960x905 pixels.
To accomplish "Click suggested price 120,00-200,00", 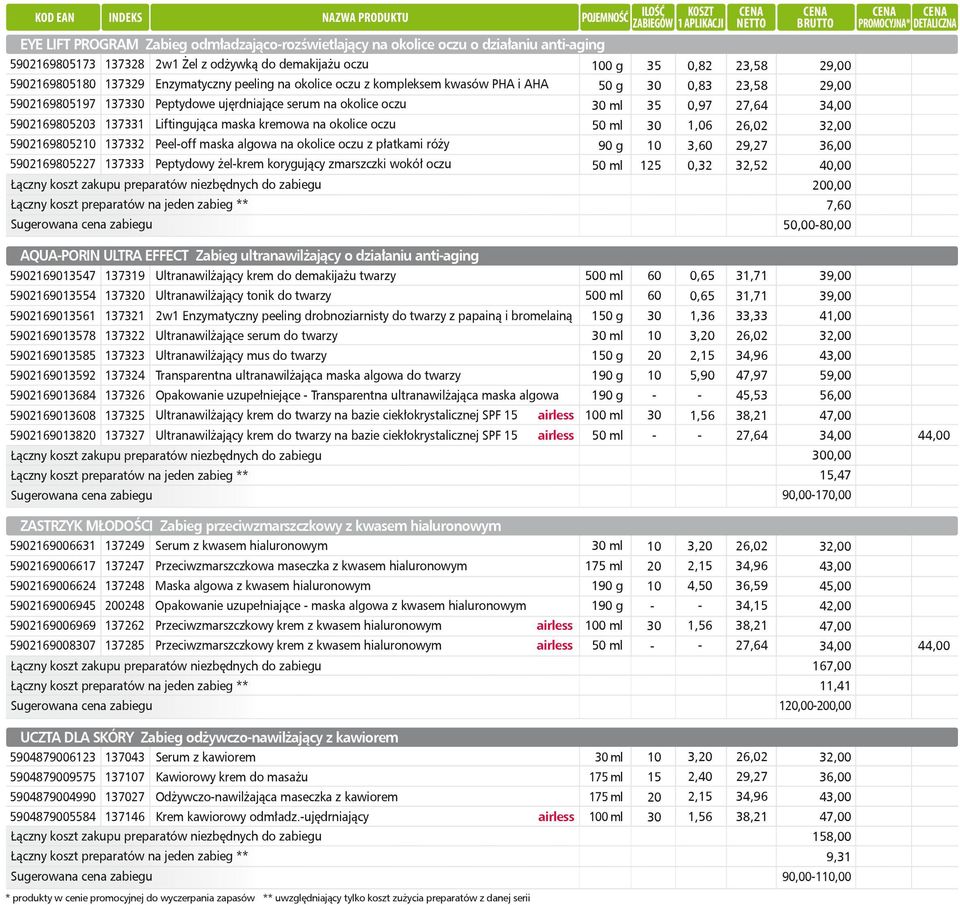I will click(815, 705).
